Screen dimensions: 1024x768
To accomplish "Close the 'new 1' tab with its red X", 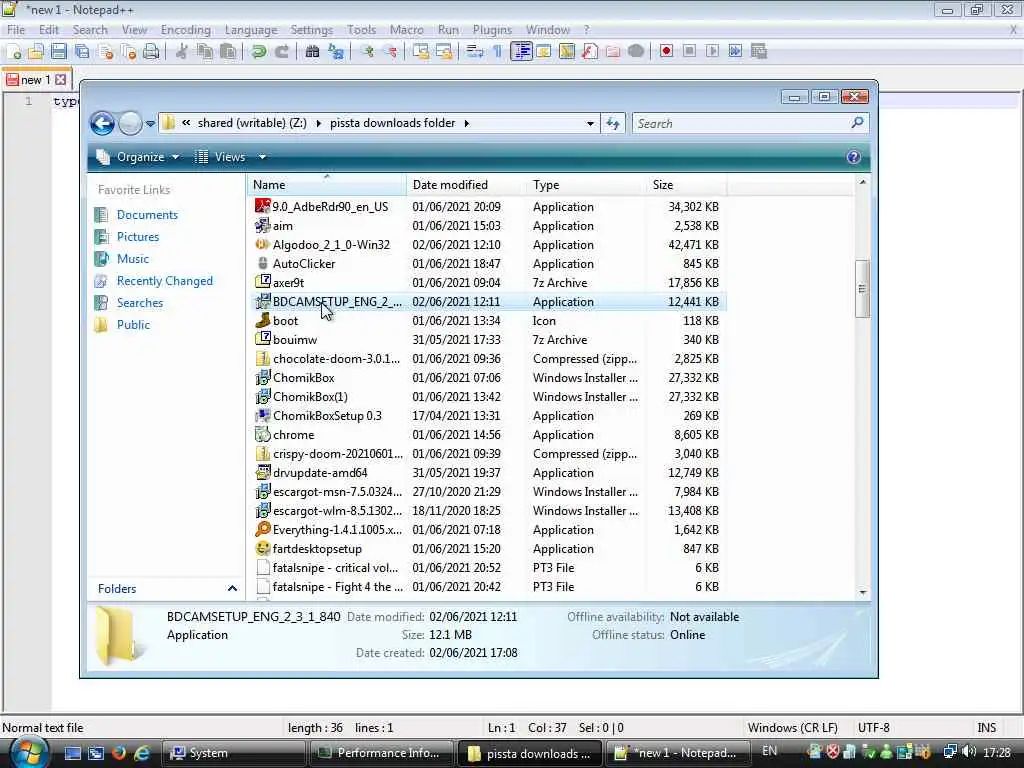I will 61,80.
